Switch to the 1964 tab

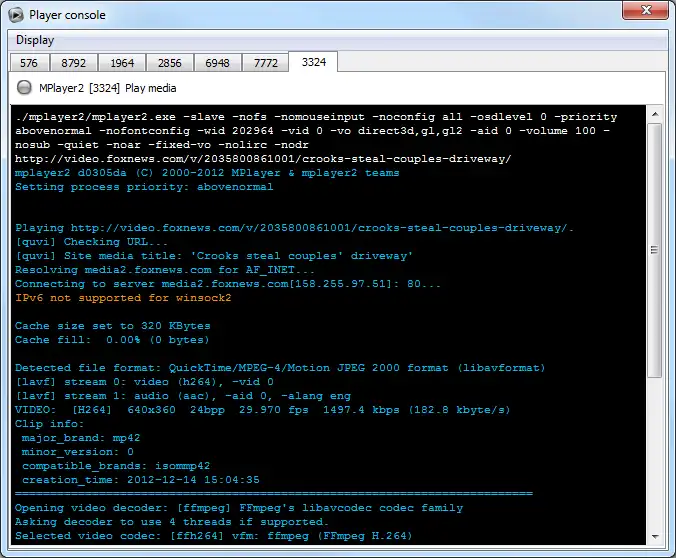click(x=122, y=63)
